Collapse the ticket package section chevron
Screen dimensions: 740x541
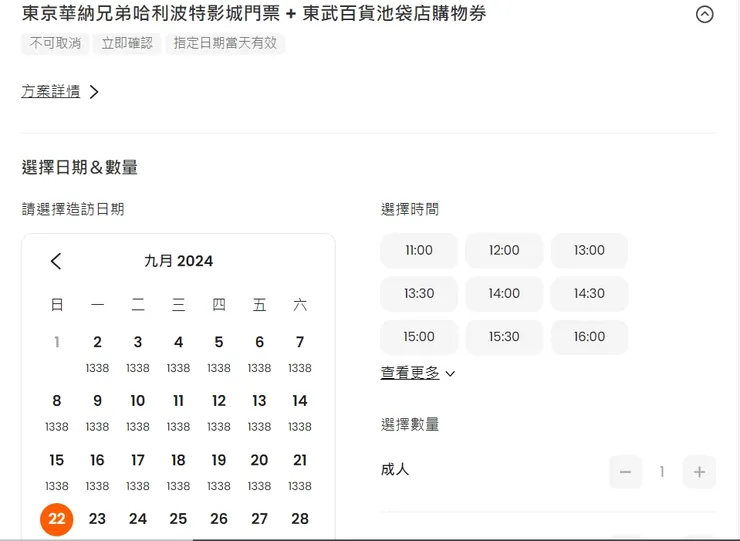pos(704,14)
